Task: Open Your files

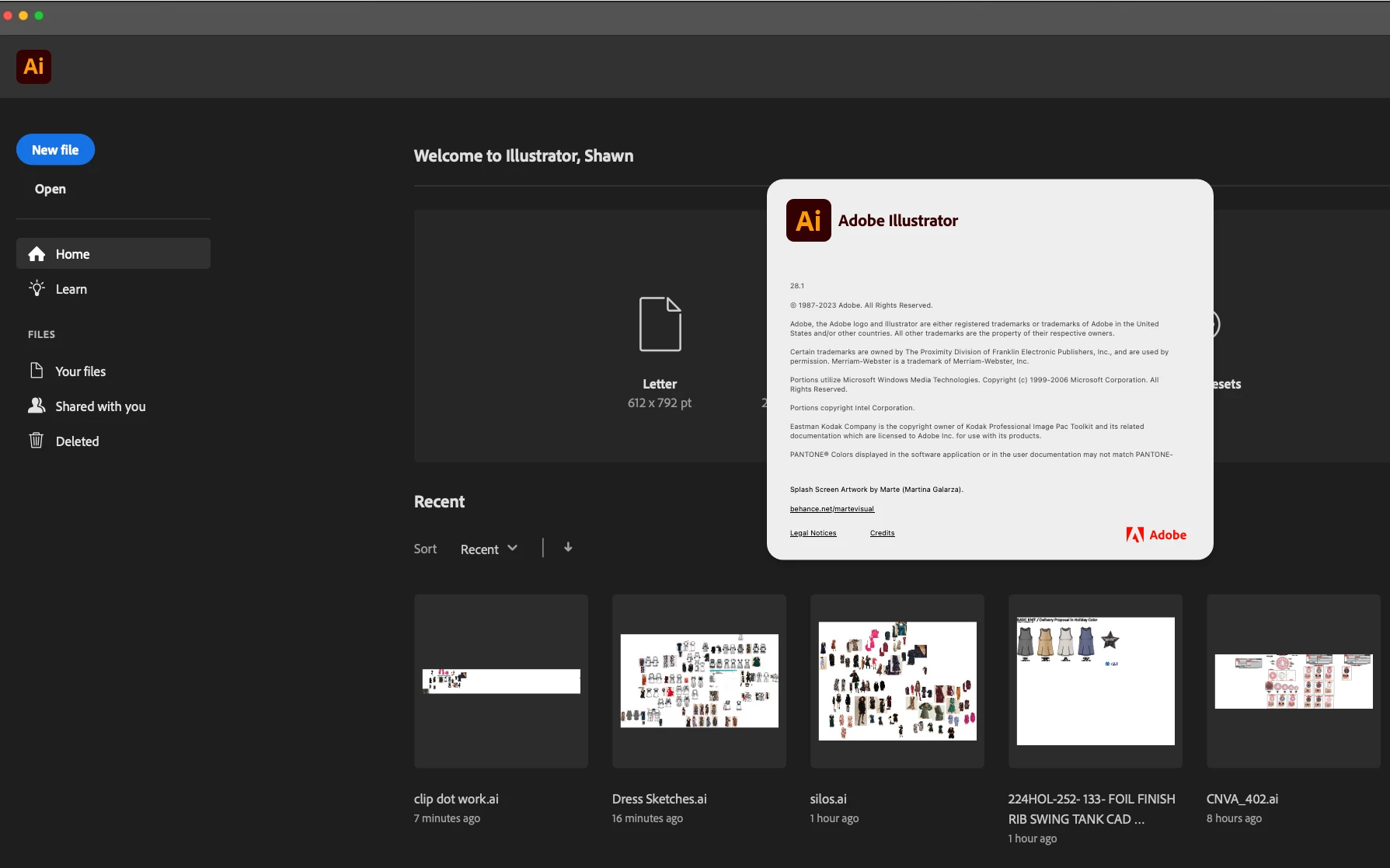Action: point(81,371)
